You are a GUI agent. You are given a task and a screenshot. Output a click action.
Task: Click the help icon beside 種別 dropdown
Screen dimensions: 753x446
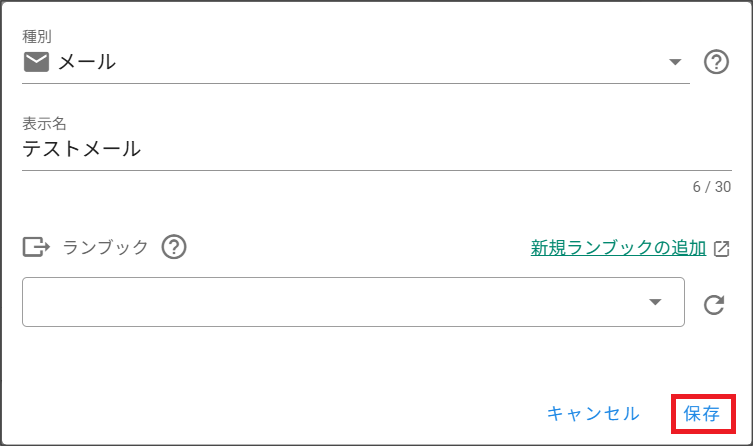pos(716,62)
